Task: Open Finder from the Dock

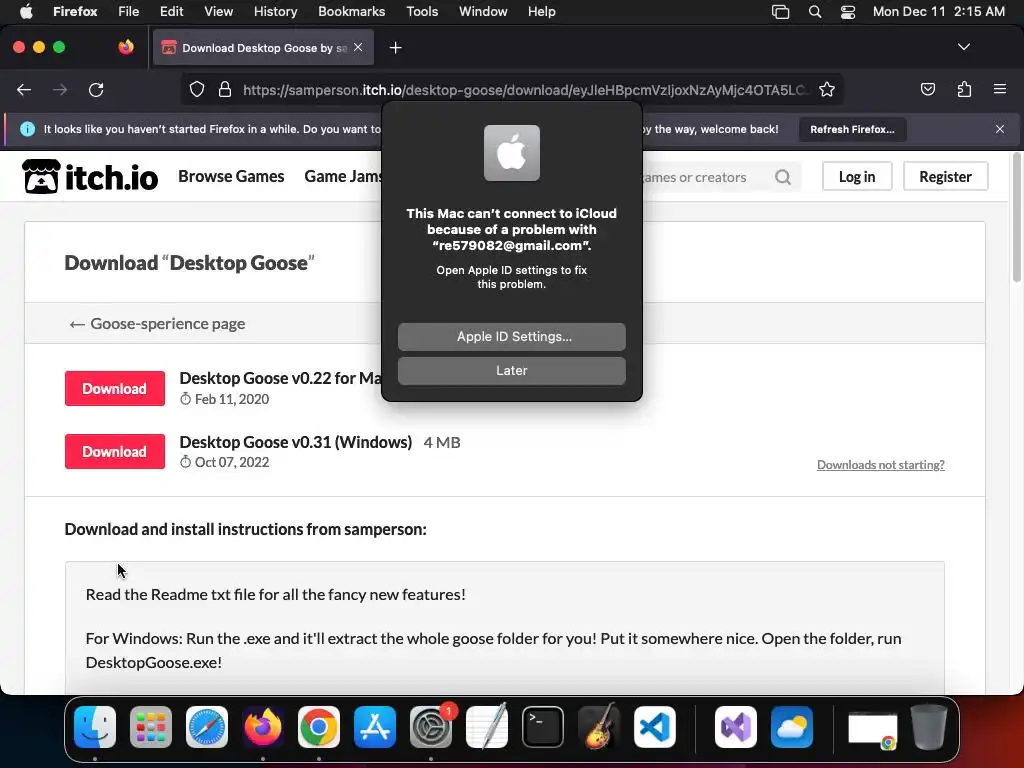Action: pos(95,727)
